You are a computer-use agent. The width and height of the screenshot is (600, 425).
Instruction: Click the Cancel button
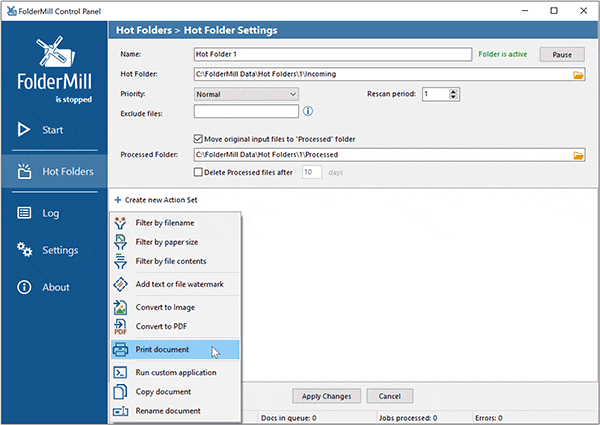(390, 396)
